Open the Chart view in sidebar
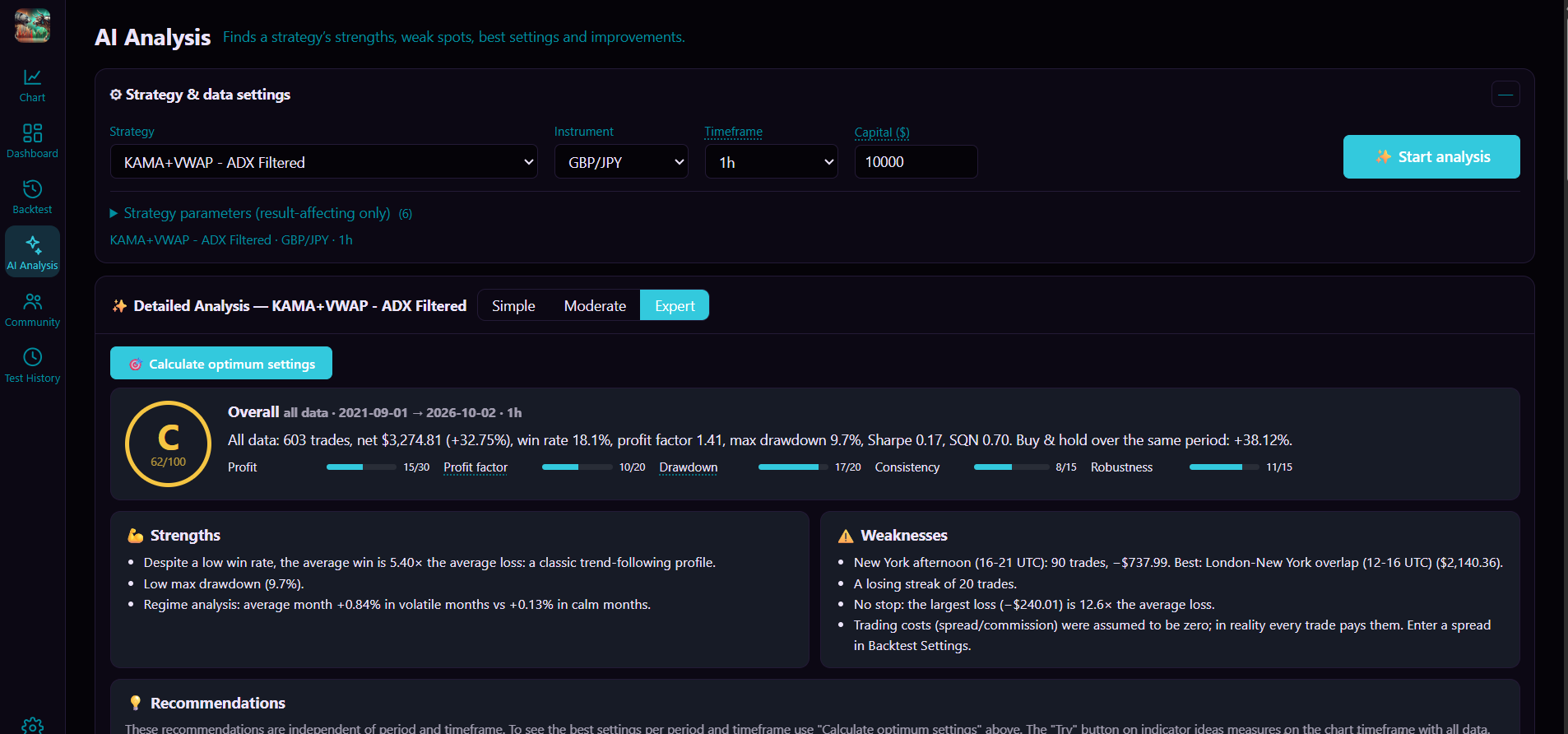Screen dimensions: 1568x734 click(32, 86)
